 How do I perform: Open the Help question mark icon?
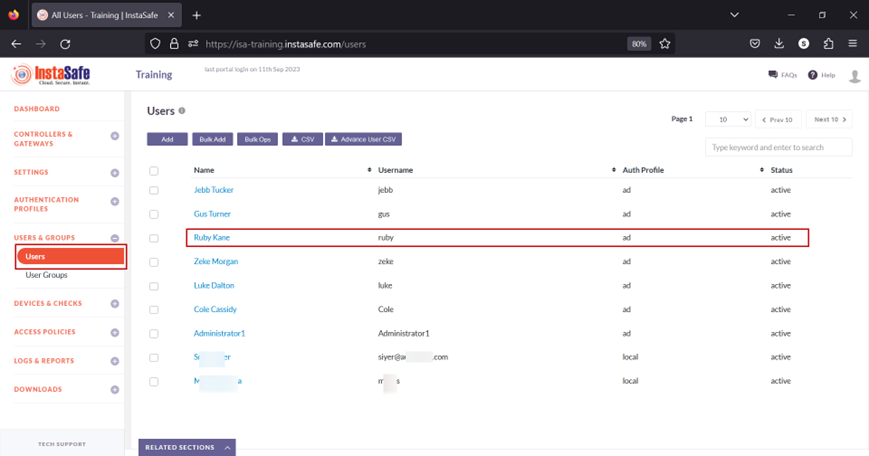pyautogui.click(x=813, y=75)
